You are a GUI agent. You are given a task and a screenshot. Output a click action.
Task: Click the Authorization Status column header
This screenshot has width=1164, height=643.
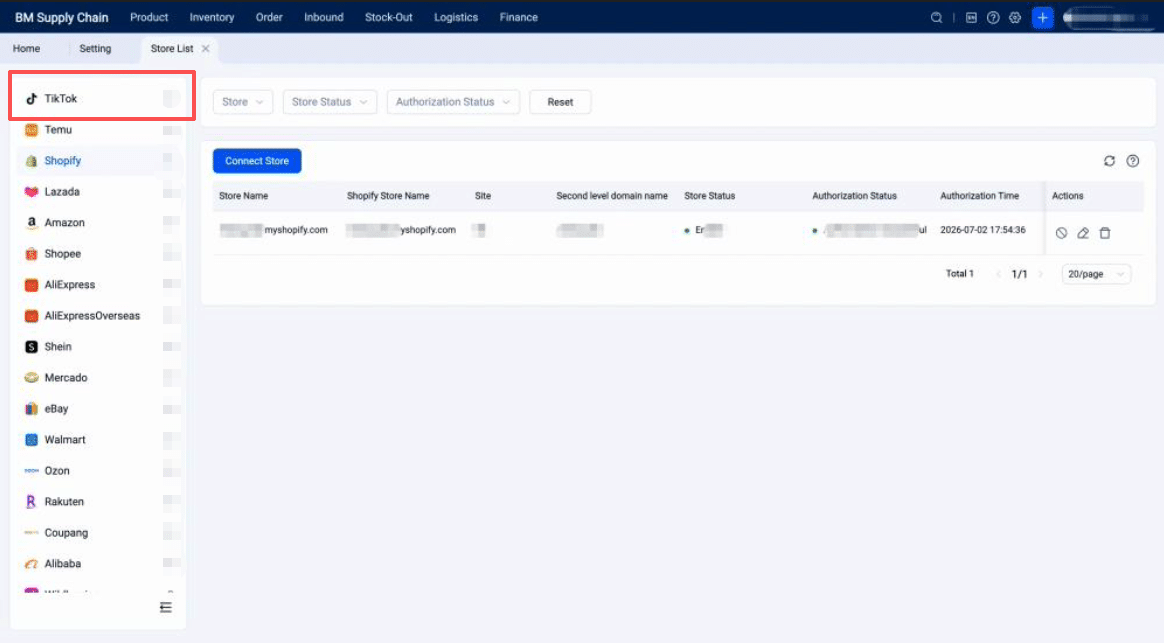(x=854, y=196)
